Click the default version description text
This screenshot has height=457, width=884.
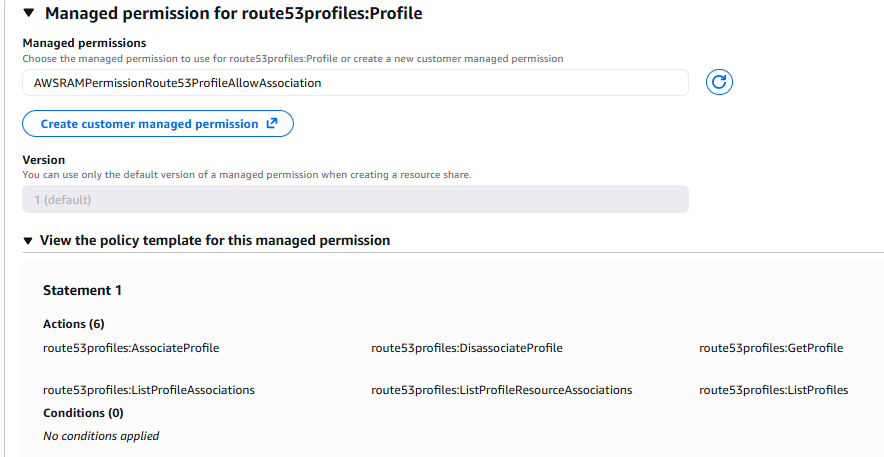[246, 175]
